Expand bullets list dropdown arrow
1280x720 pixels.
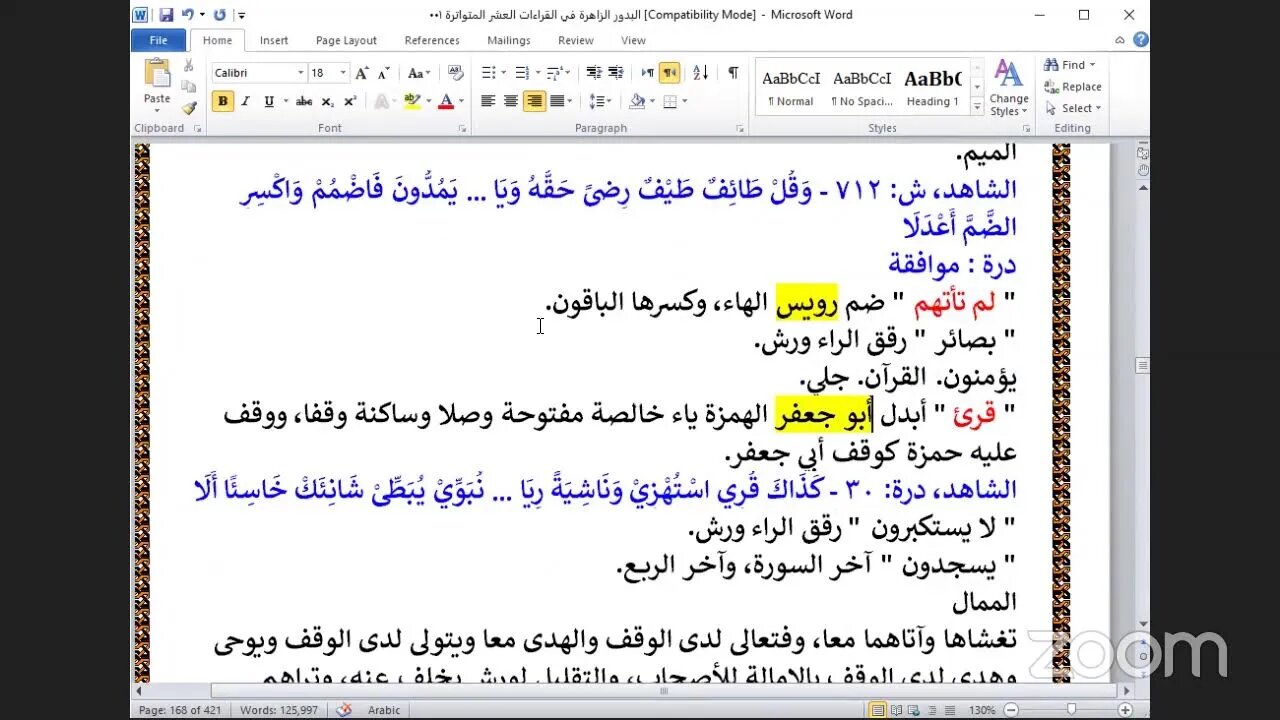pos(503,73)
